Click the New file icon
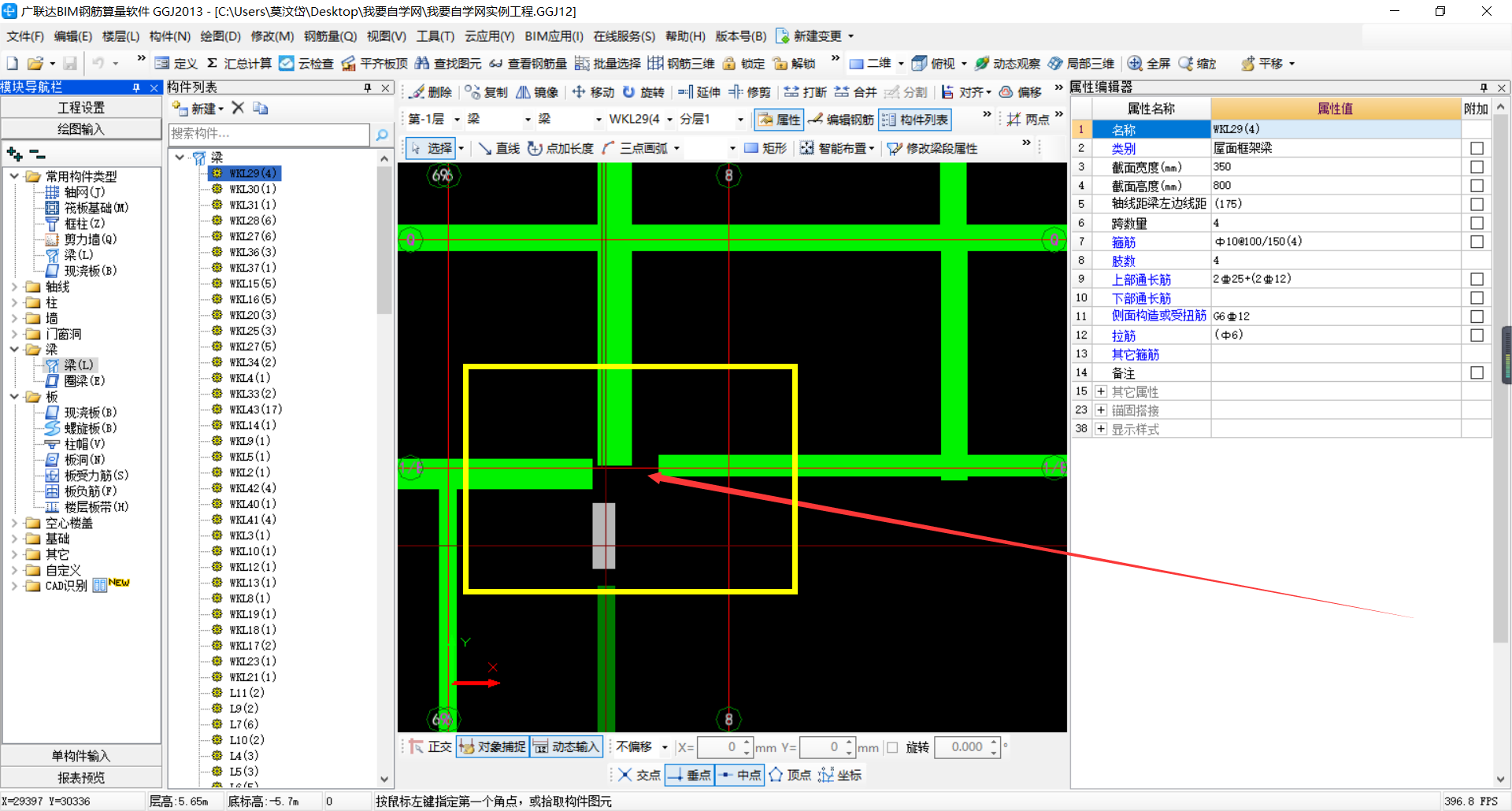 pyautogui.click(x=12, y=63)
